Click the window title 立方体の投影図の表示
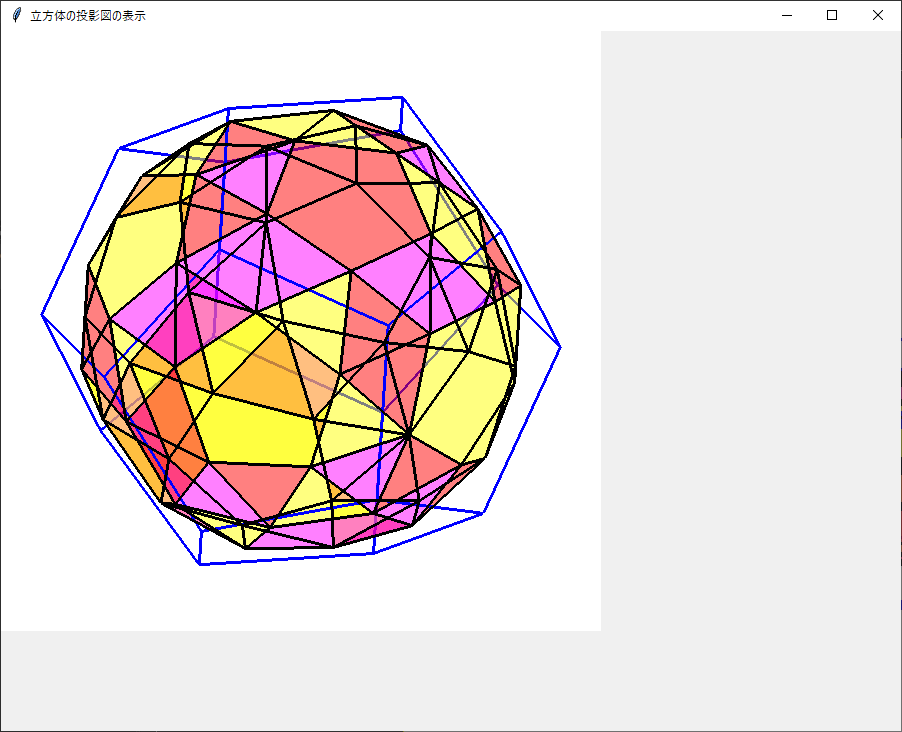The width and height of the screenshot is (902, 732). point(88,16)
